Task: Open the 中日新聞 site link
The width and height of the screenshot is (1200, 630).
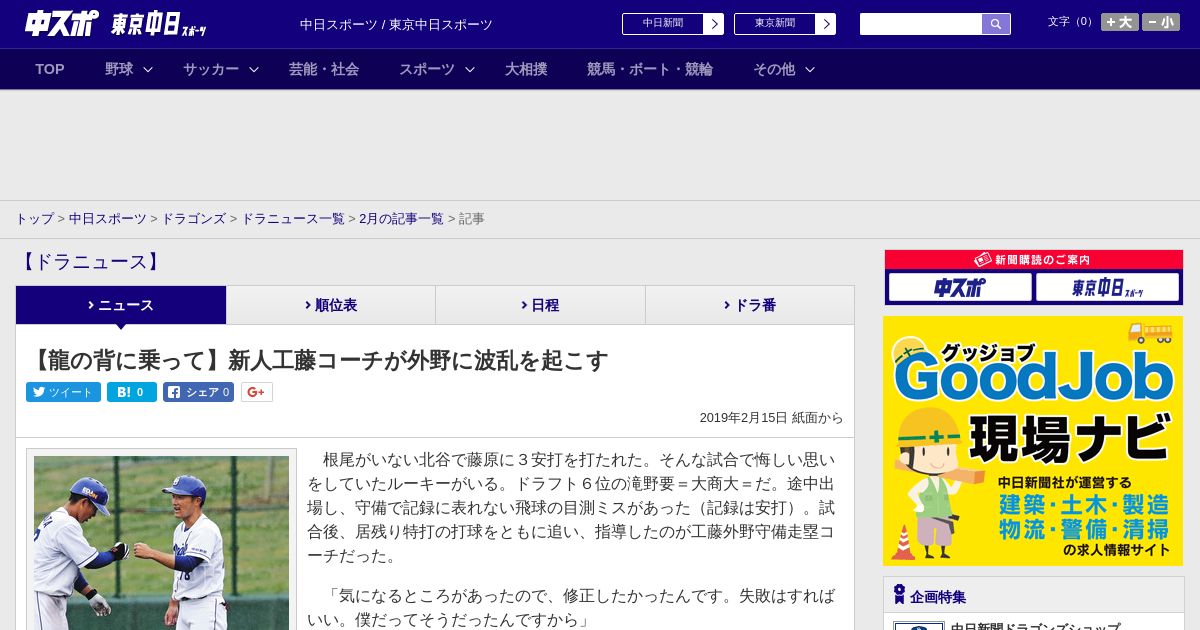Action: 672,24
